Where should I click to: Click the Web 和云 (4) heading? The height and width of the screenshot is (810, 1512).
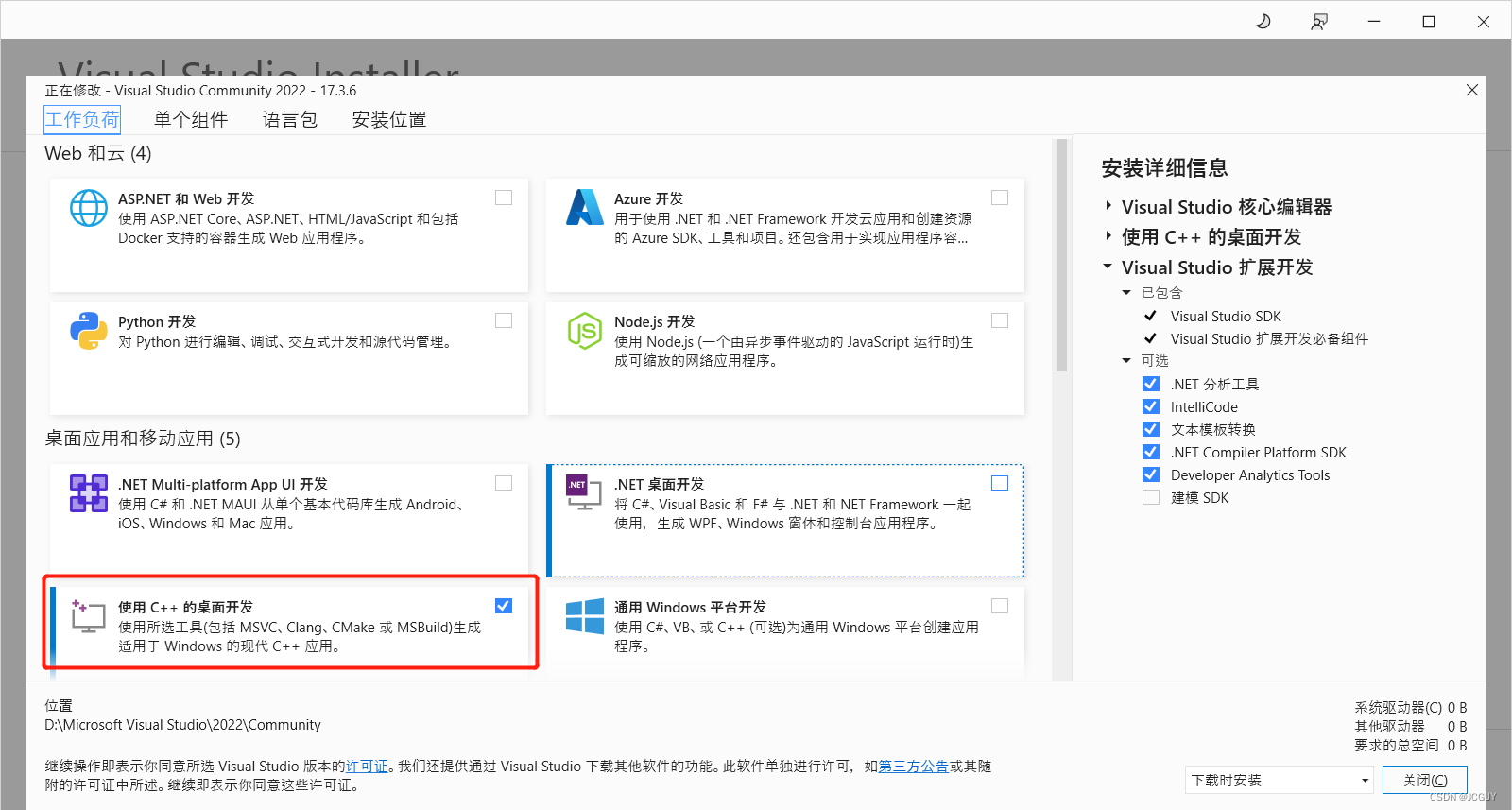click(x=98, y=153)
